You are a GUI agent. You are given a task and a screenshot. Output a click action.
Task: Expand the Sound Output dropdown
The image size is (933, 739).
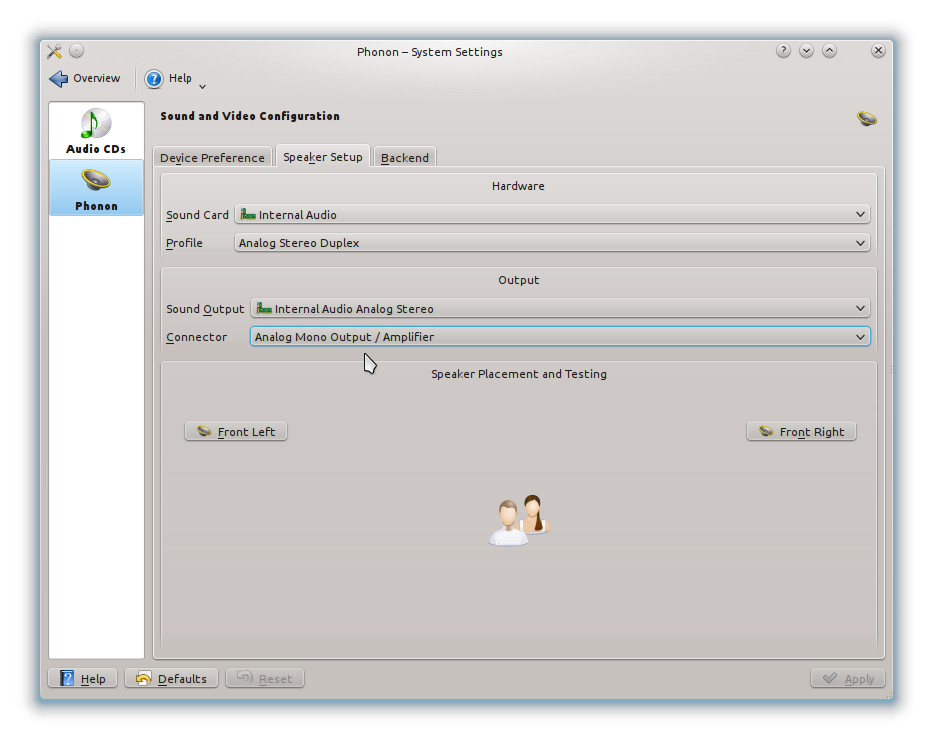click(x=559, y=309)
